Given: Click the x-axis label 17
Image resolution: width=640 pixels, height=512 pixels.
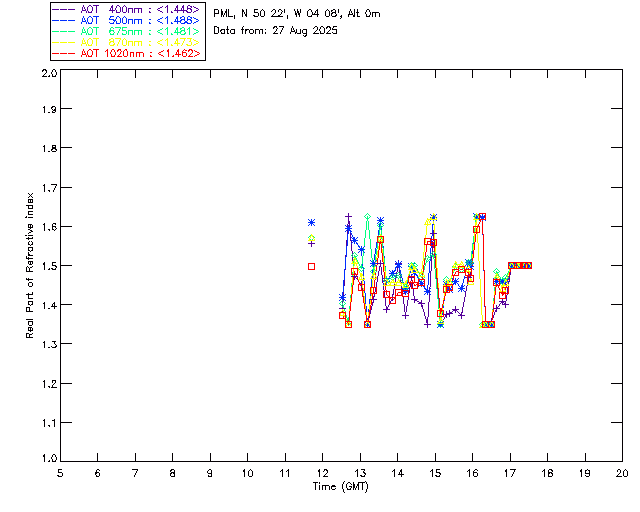Looking at the screenshot, I should (x=510, y=473).
